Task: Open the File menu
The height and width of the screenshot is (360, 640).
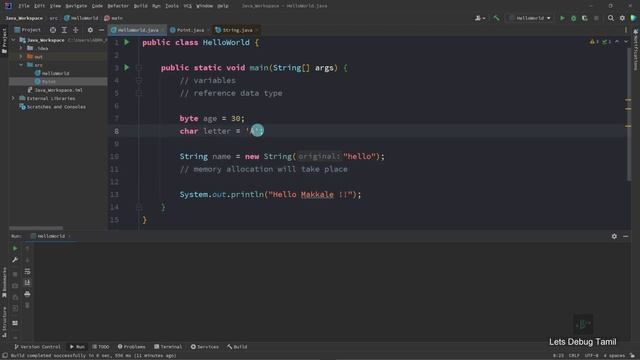Action: (24, 6)
